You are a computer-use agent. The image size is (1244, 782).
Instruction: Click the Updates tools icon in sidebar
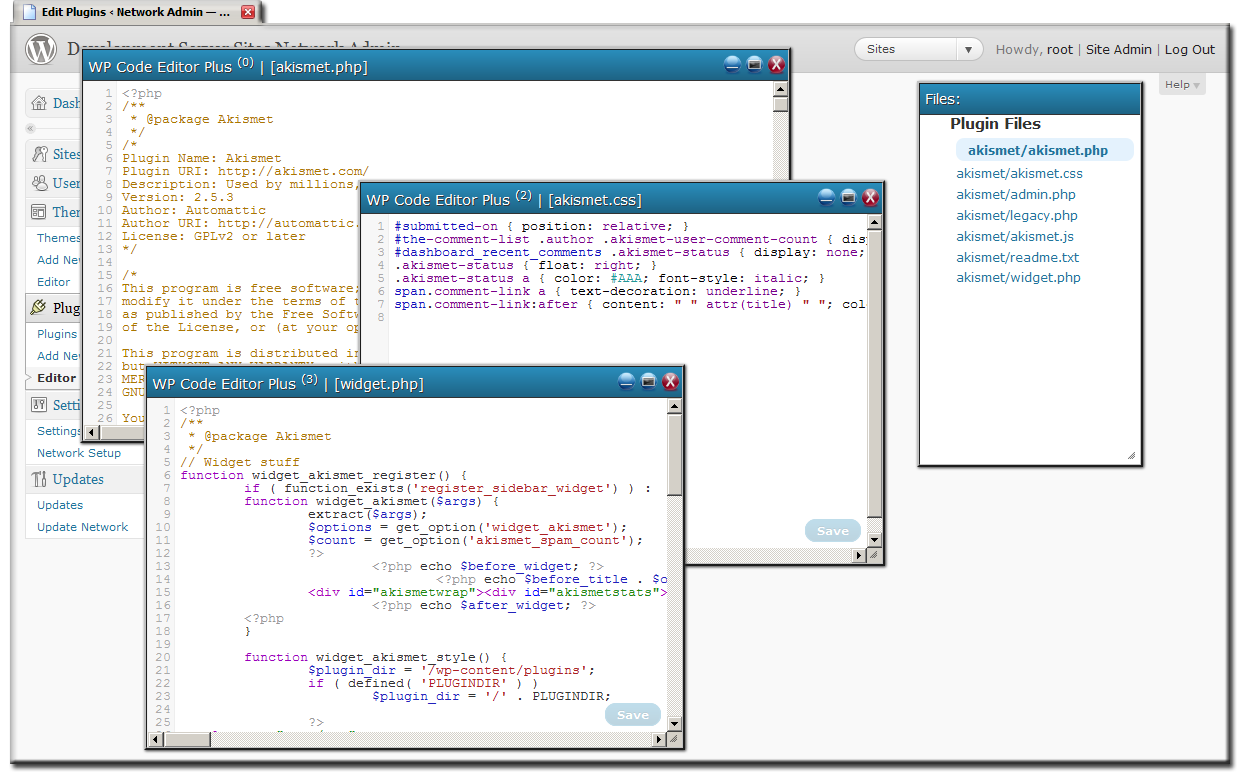pos(39,479)
